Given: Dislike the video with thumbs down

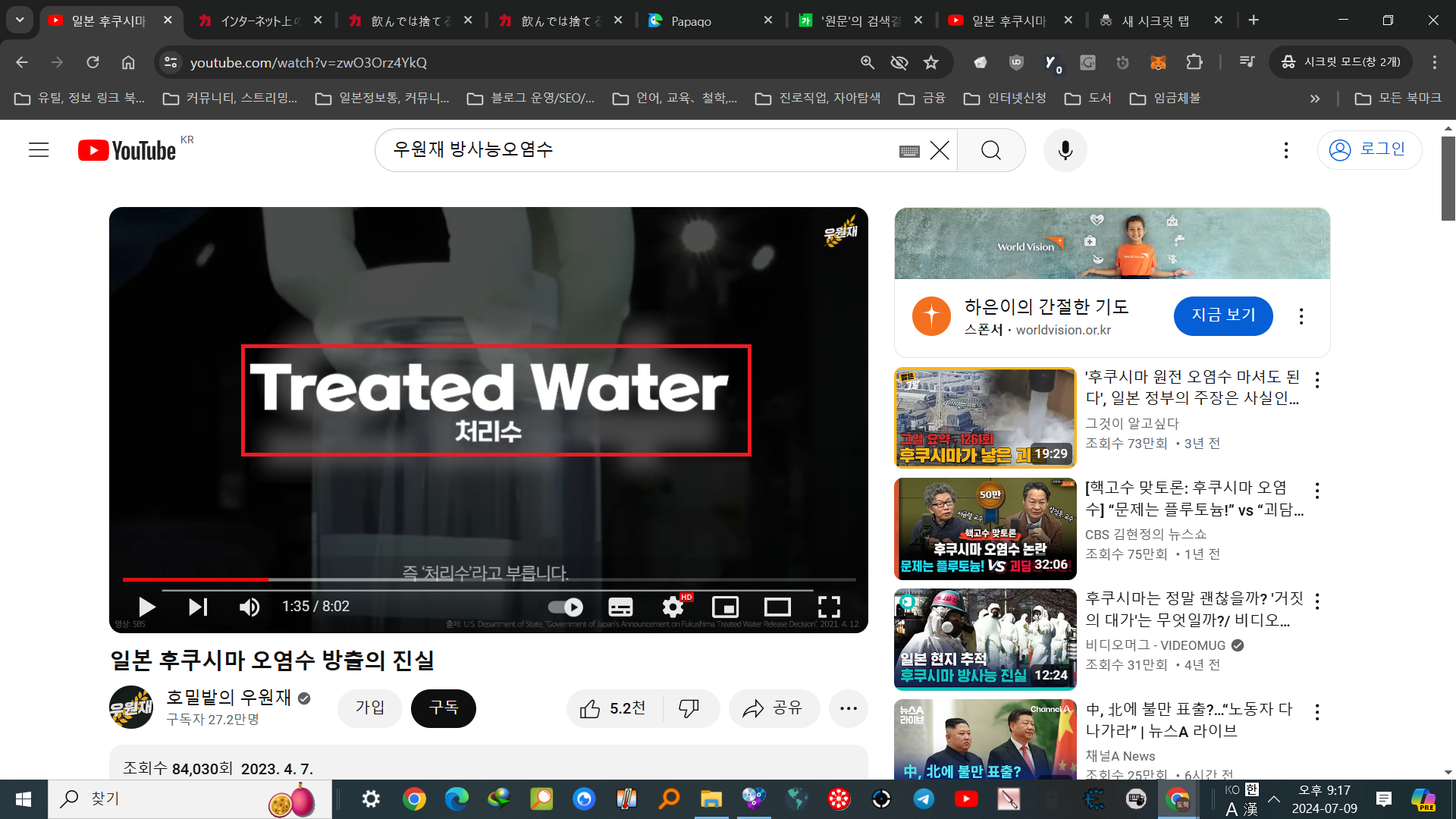Looking at the screenshot, I should [x=689, y=708].
